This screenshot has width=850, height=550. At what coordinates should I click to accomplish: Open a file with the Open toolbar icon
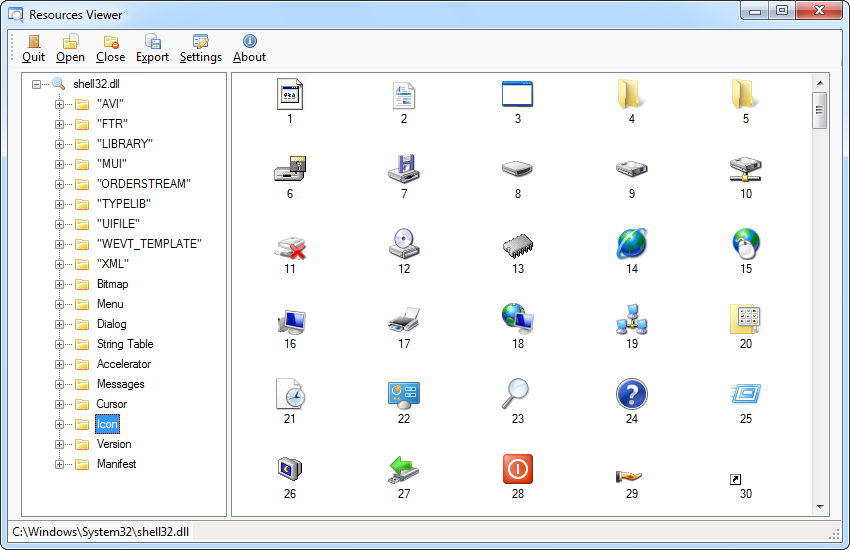pos(70,42)
